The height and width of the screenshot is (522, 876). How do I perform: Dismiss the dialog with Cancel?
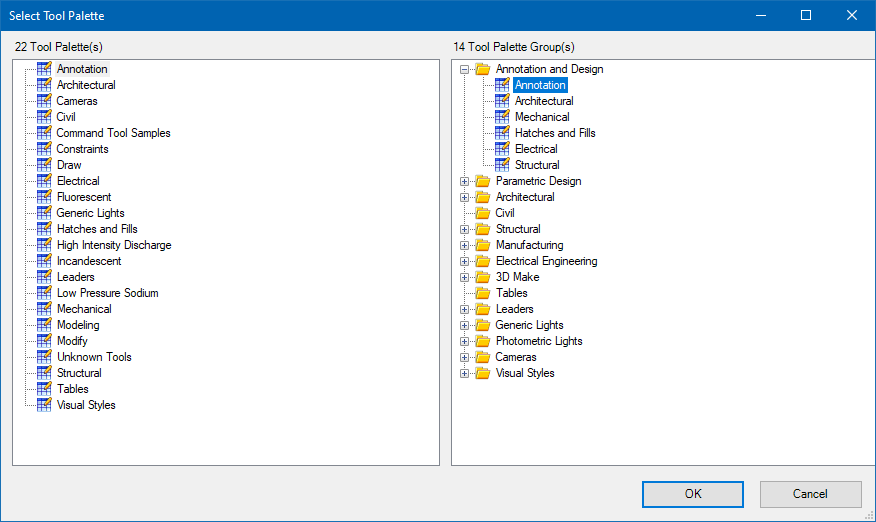coord(810,494)
